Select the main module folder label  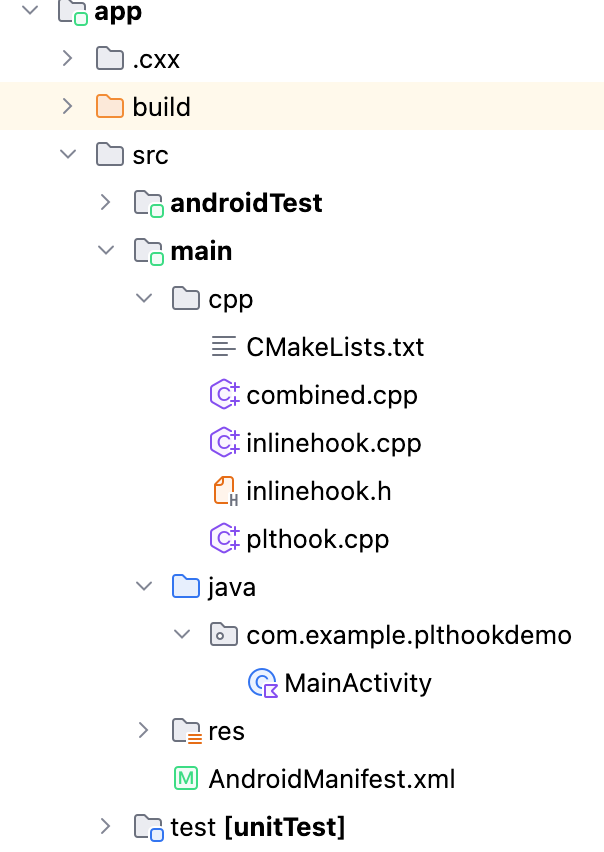201,251
